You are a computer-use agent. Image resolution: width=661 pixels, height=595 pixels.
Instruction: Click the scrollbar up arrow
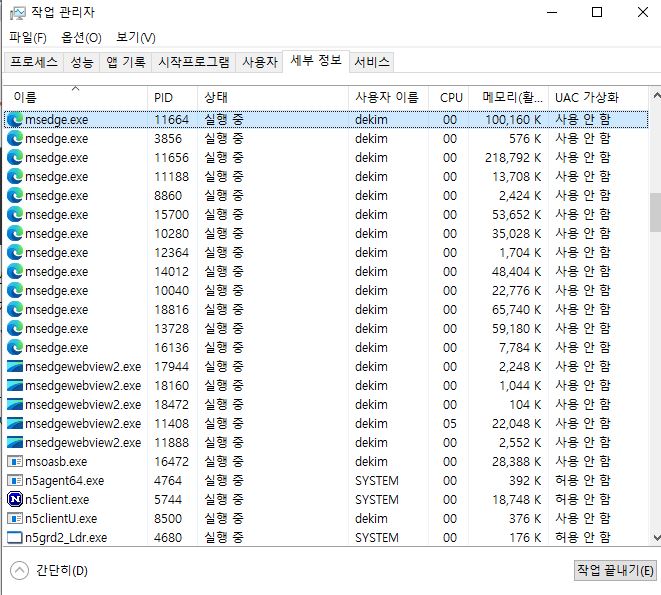click(x=656, y=96)
